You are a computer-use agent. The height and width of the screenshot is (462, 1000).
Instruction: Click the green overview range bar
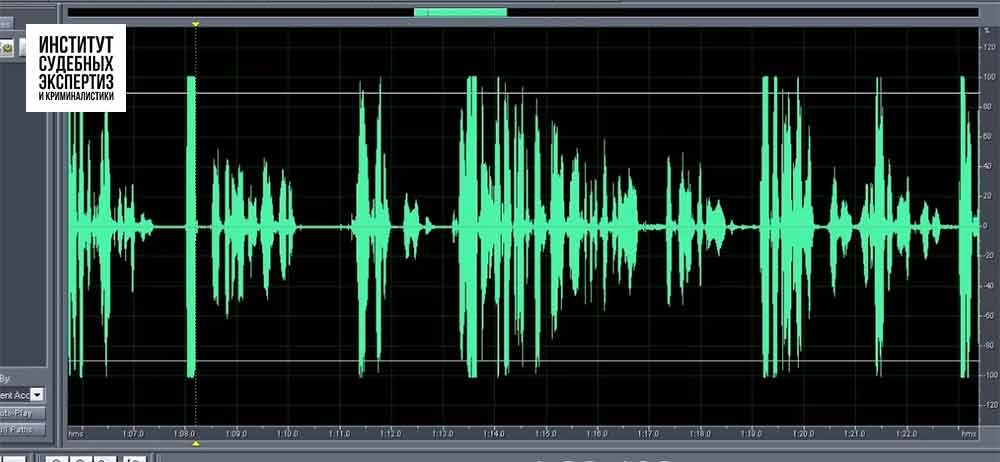[460, 12]
